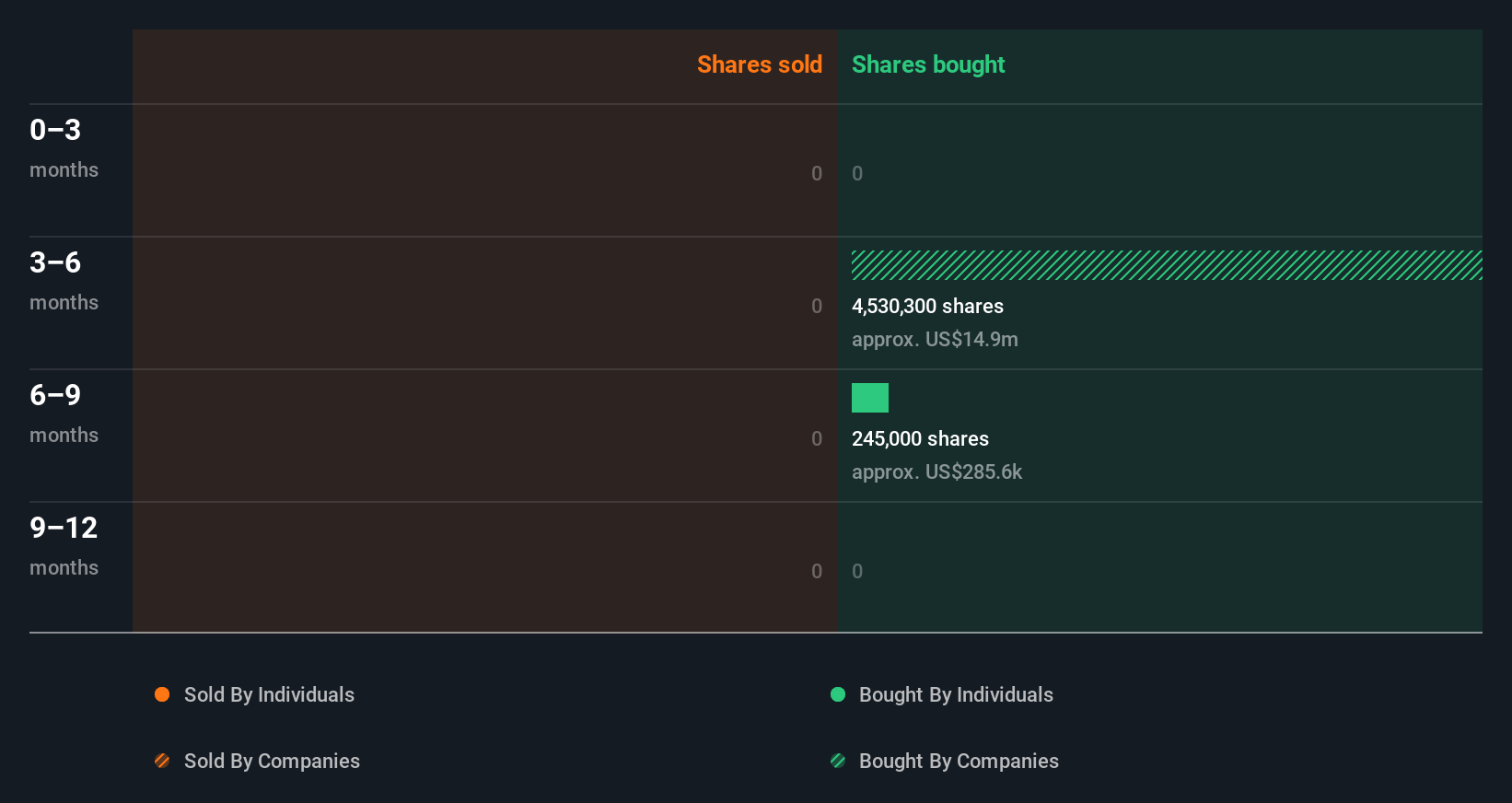Click the hatched 3–6 months bought bar
Screen dimensions: 1512x803
click(1167, 265)
